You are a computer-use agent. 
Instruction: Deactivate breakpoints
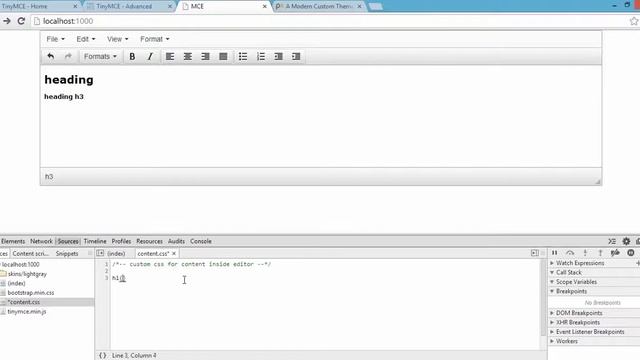pyautogui.click(x=615, y=253)
